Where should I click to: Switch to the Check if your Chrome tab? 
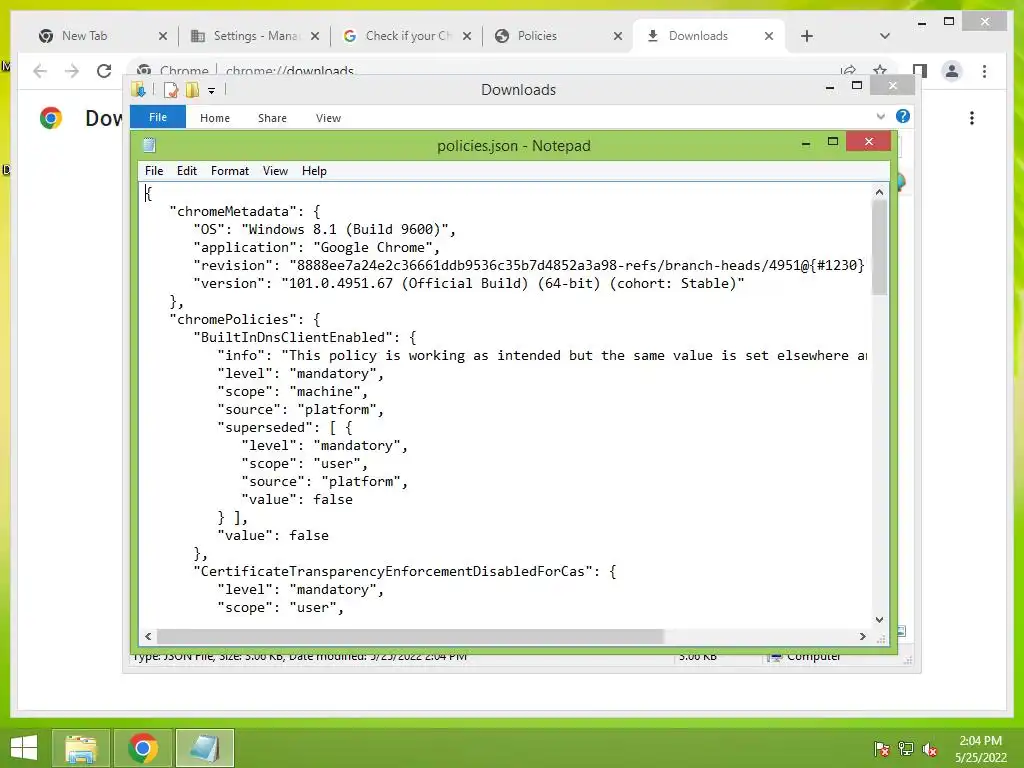[x=408, y=36]
